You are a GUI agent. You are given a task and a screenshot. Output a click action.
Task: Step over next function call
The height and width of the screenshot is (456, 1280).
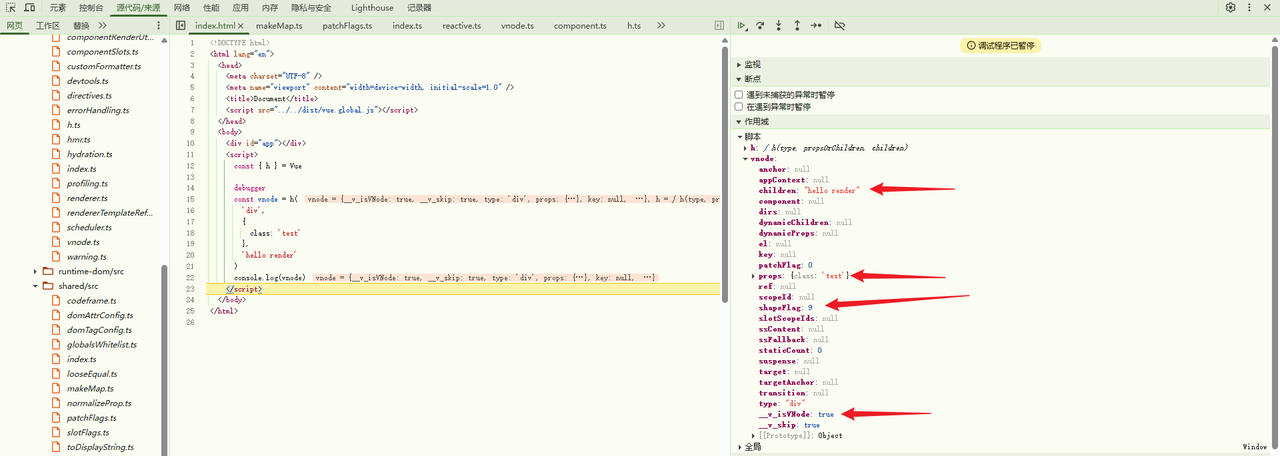(760, 25)
